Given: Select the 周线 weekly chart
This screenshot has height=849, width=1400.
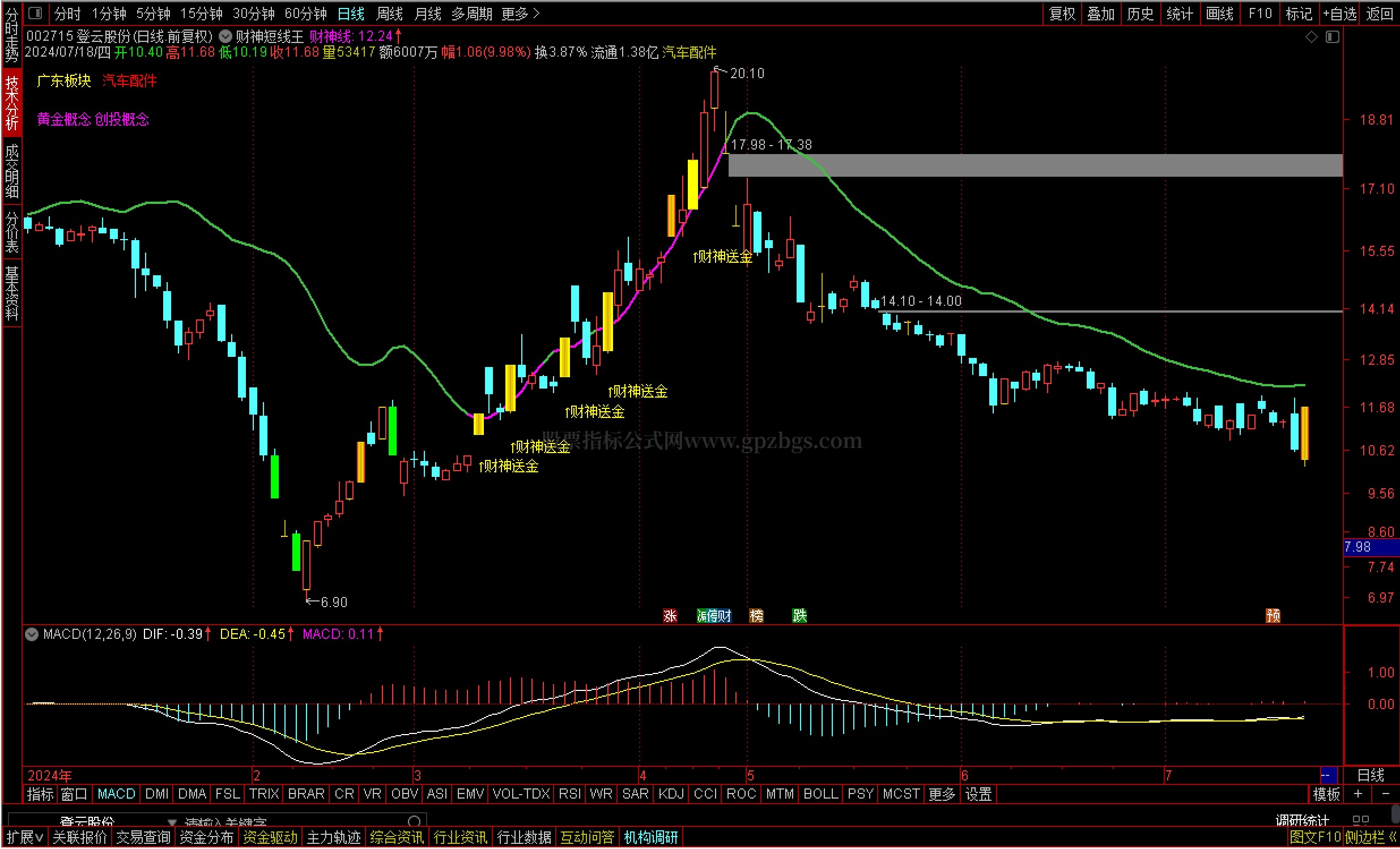Looking at the screenshot, I should [389, 14].
